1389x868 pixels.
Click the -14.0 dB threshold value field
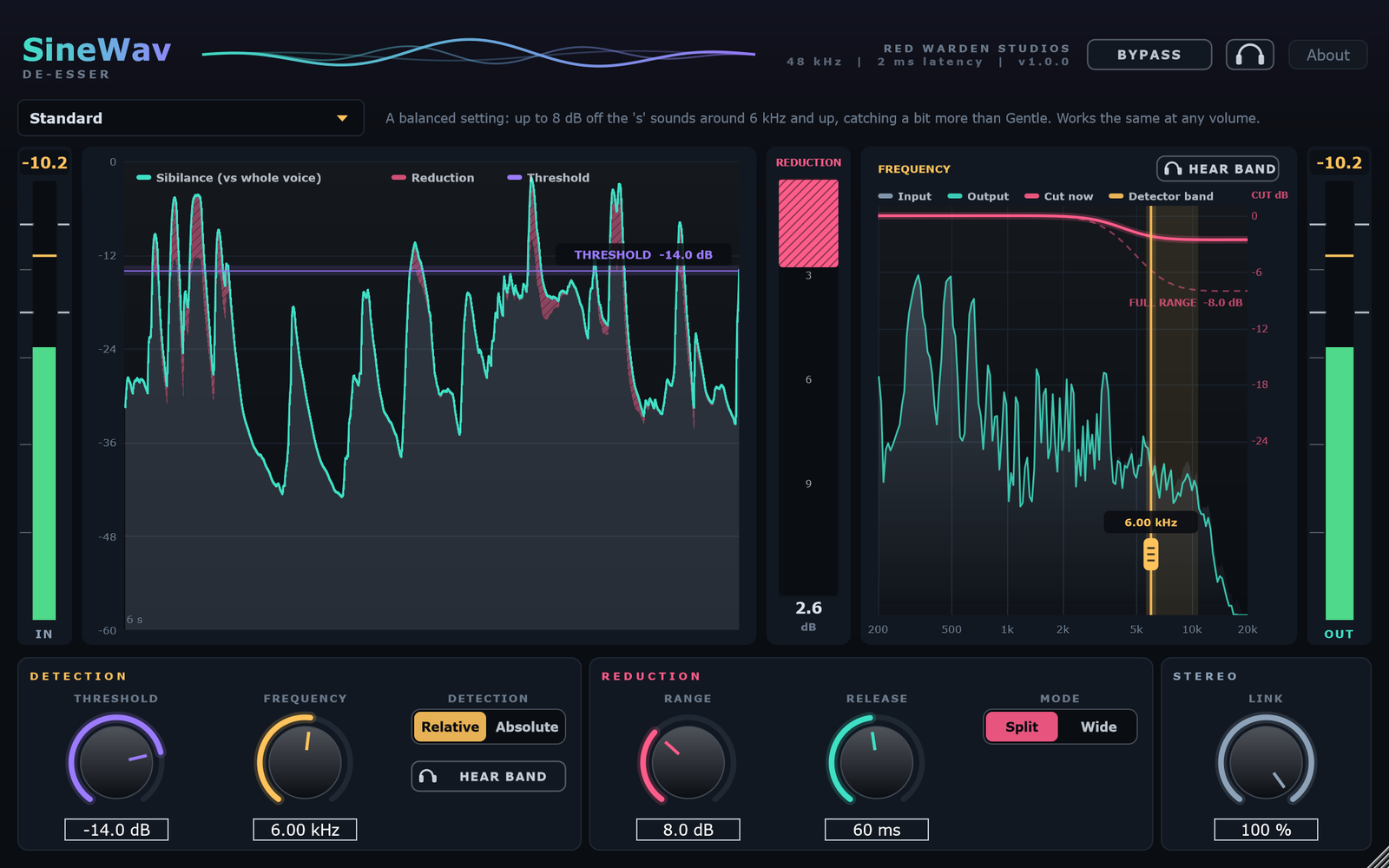[x=116, y=830]
